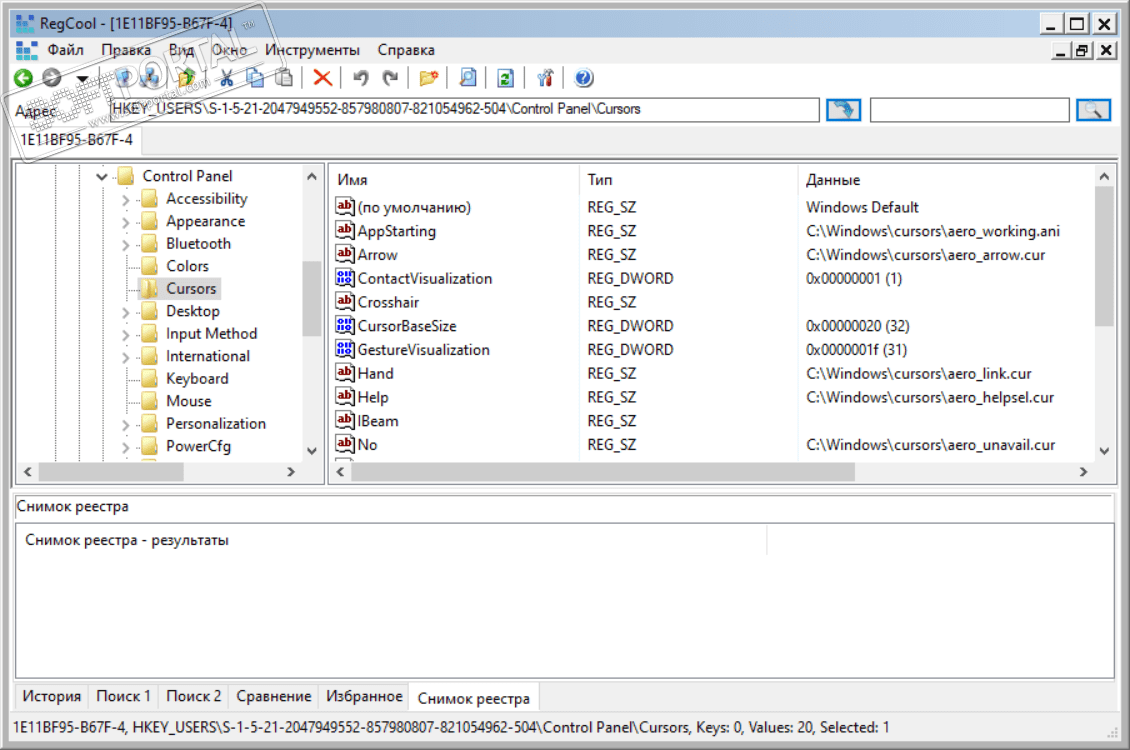Screen dimensions: 1130x750
Task: Open the Правка menu
Action: [126, 50]
